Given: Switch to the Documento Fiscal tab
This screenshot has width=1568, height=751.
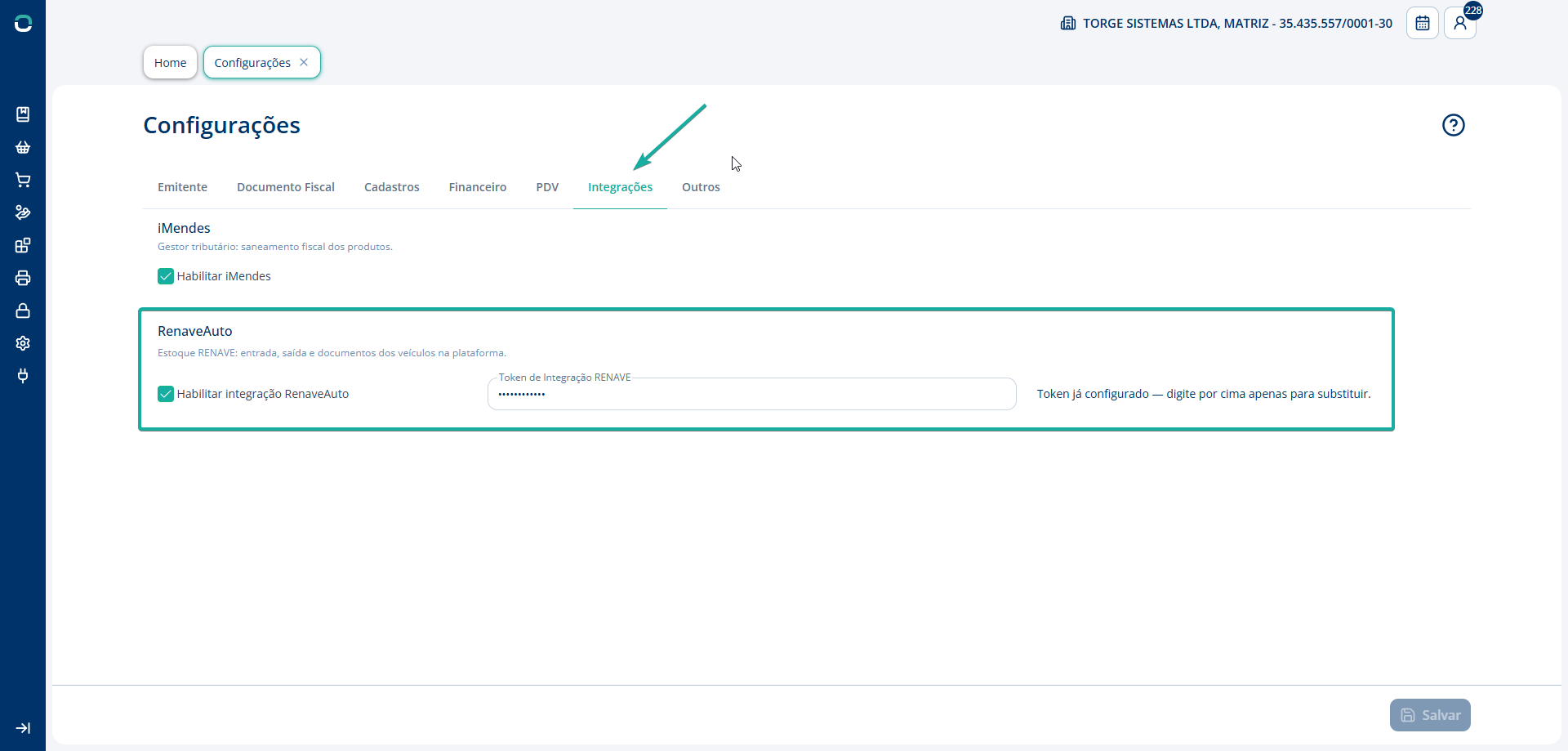Looking at the screenshot, I should (x=286, y=187).
